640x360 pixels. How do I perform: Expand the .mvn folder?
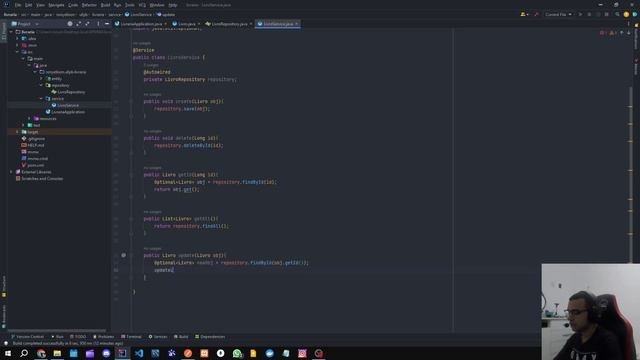click(x=17, y=45)
